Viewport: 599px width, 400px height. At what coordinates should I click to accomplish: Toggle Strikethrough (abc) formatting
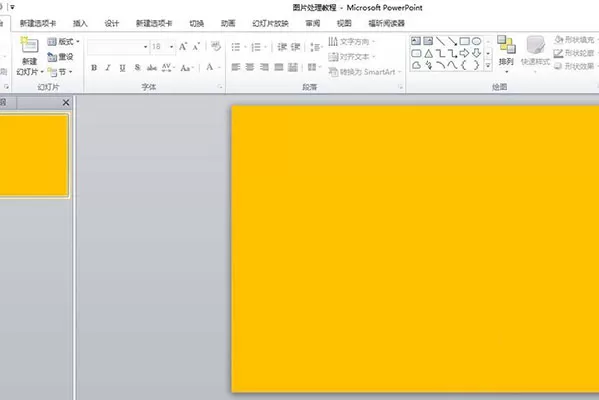152,68
